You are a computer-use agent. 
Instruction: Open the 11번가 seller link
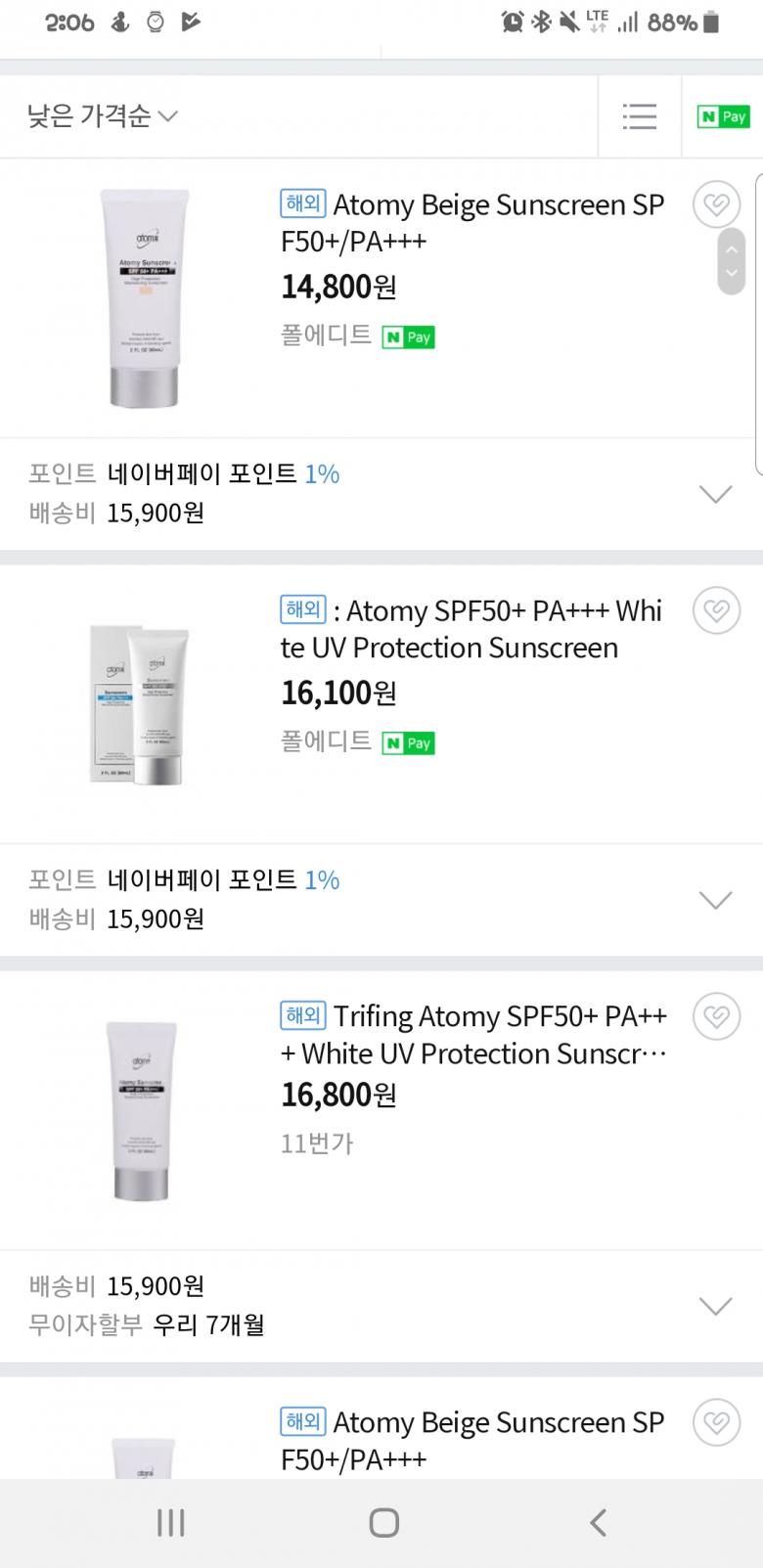tap(317, 1142)
